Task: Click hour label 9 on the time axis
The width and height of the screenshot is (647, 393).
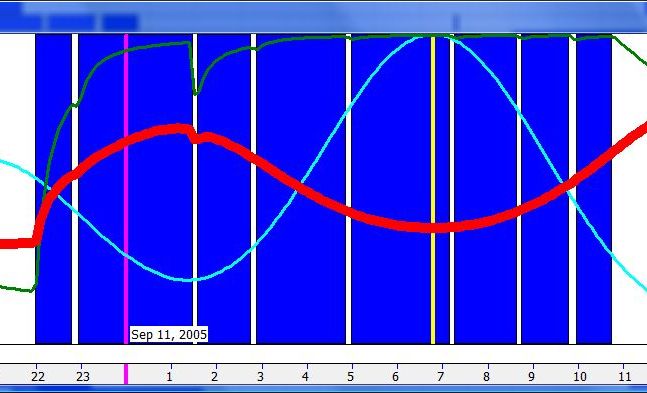Action: 532,377
